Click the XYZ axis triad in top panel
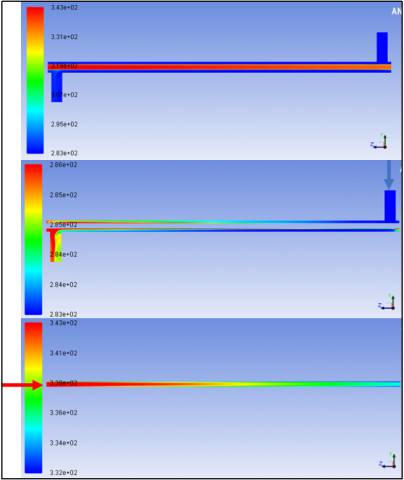This screenshot has height=480, width=404. (x=379, y=141)
